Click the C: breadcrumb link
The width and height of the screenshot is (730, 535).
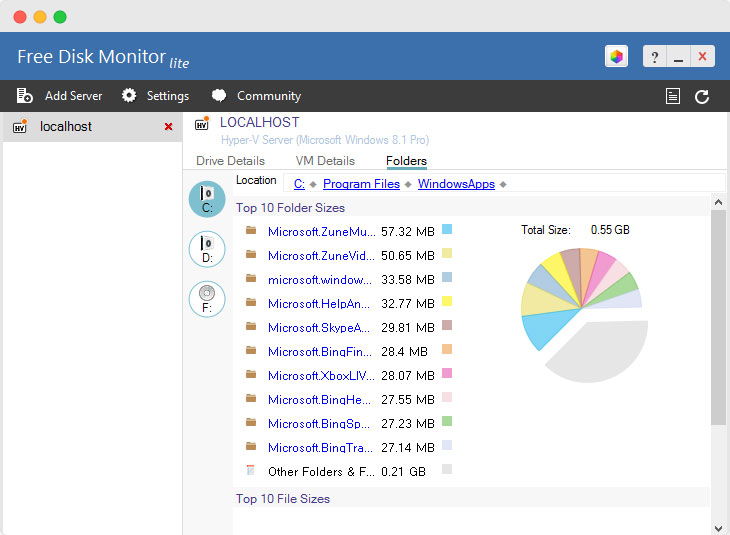tap(299, 184)
